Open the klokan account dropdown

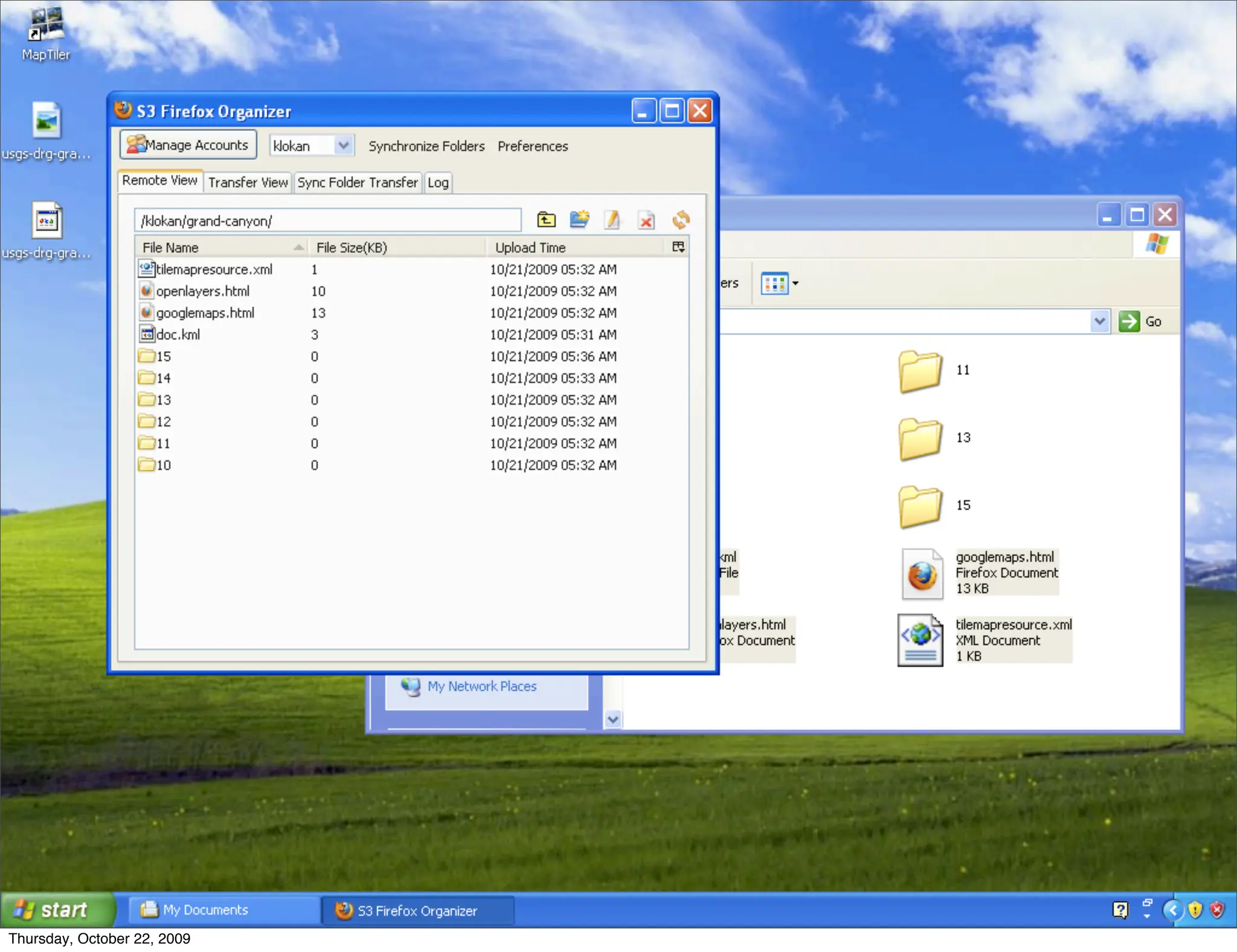[x=343, y=146]
